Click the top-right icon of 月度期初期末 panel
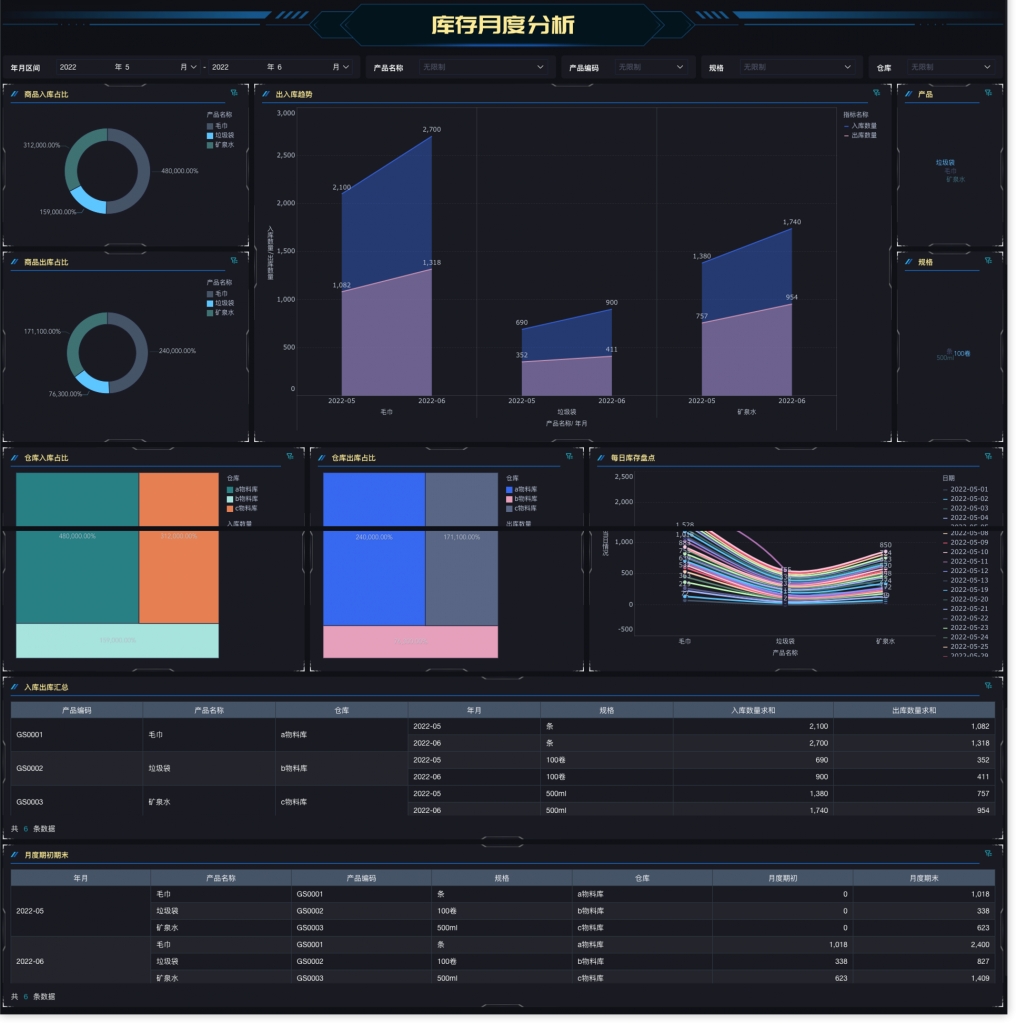 pos(988,854)
